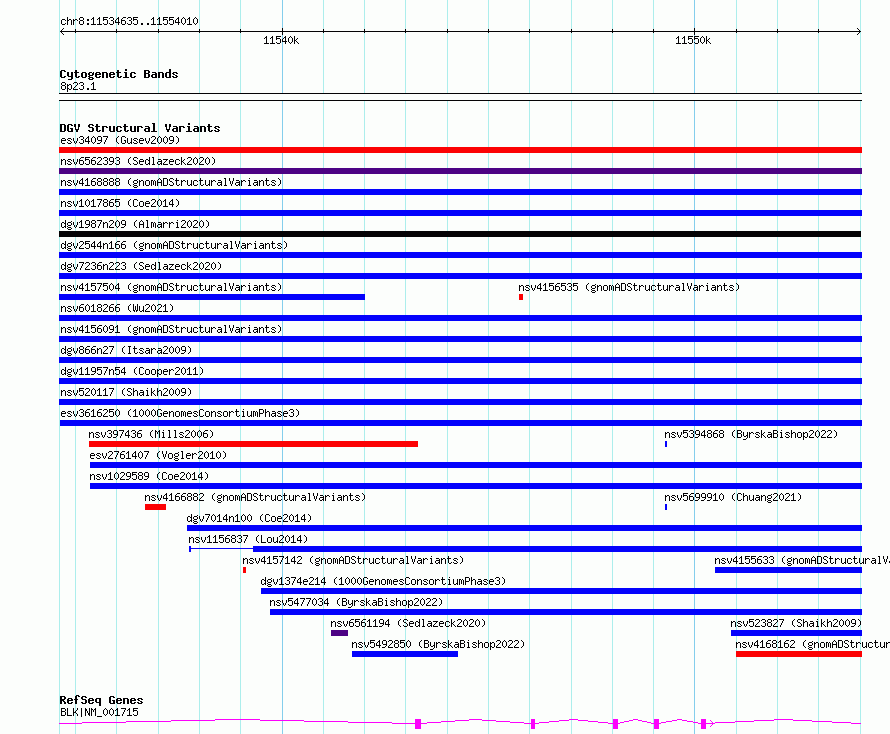Open the nsv5394868 (ByrskaBishop2022) label
Image resolution: width=890 pixels, height=734 pixels.
751,434
